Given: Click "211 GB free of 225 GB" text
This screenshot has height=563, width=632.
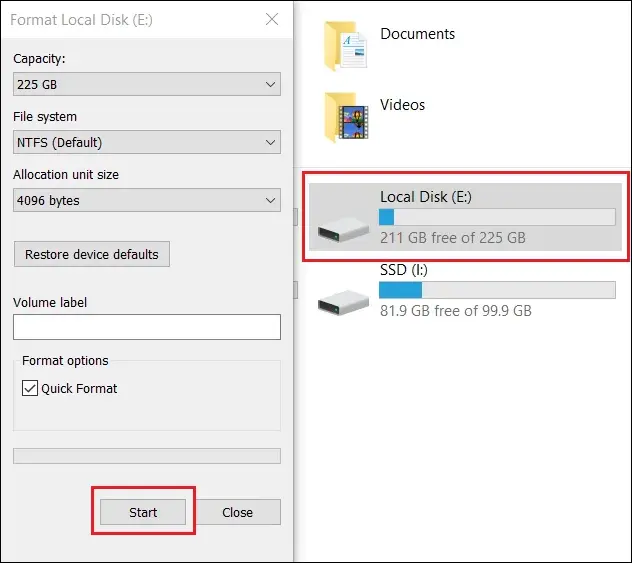Looking at the screenshot, I should pyautogui.click(x=453, y=237).
